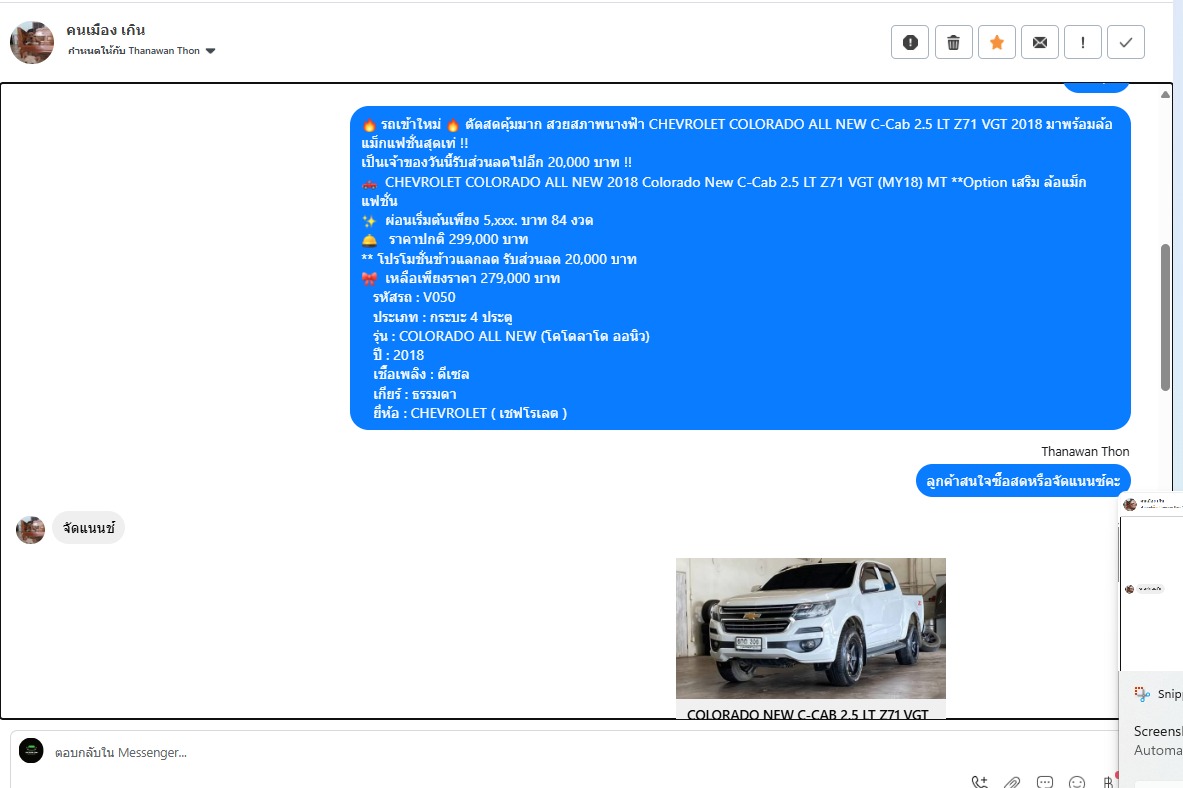Open saved replies speech bubble icon

(1044, 782)
